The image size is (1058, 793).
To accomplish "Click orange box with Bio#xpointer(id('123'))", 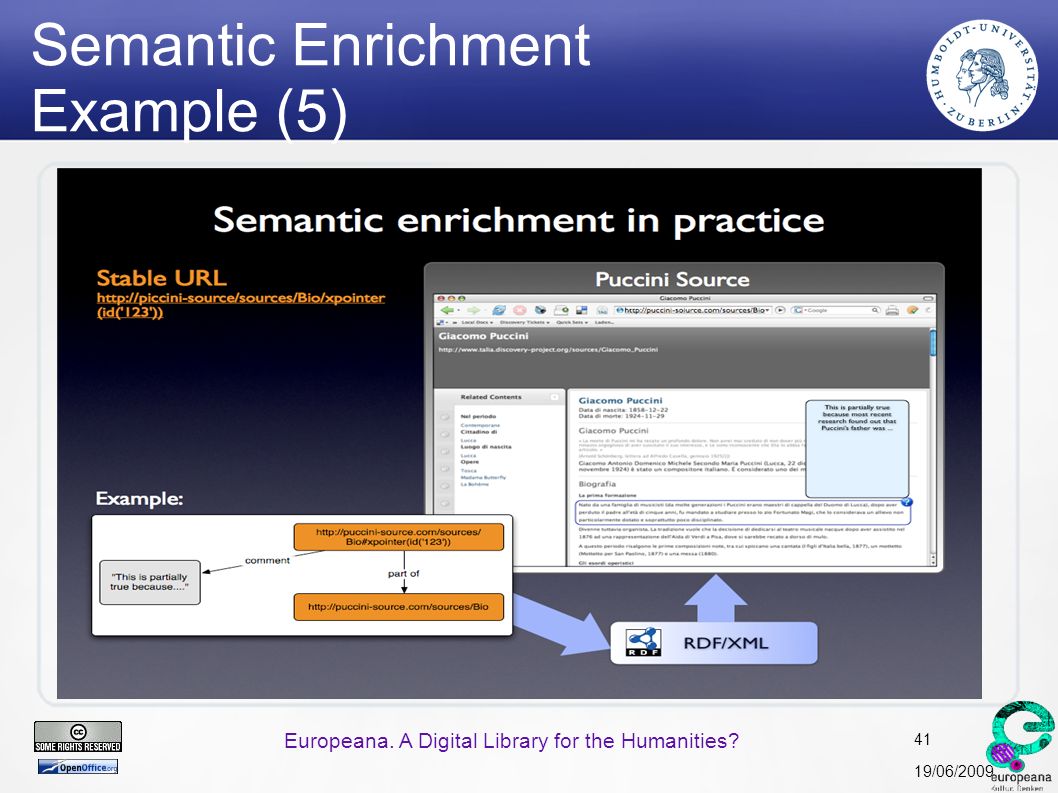I will tap(398, 537).
